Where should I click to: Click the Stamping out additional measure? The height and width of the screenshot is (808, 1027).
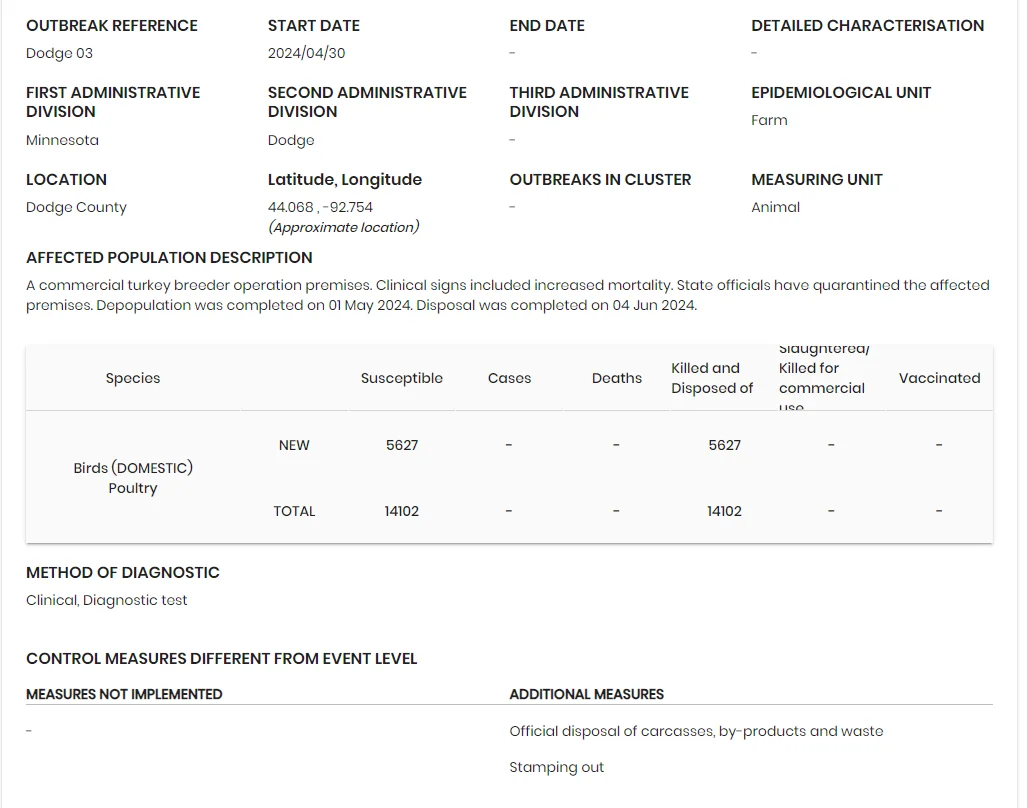[x=557, y=767]
